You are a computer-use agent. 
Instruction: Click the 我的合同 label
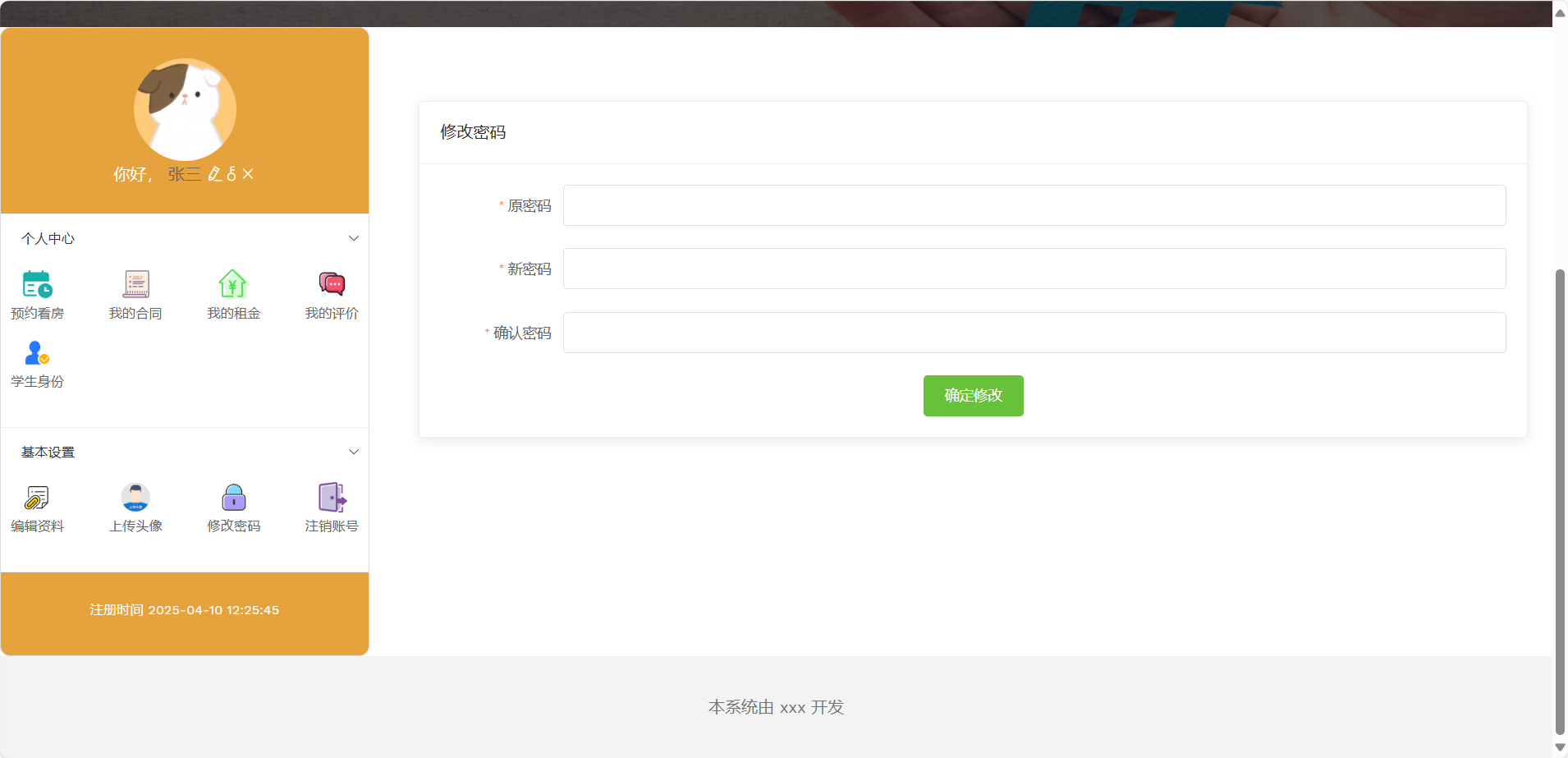135,314
